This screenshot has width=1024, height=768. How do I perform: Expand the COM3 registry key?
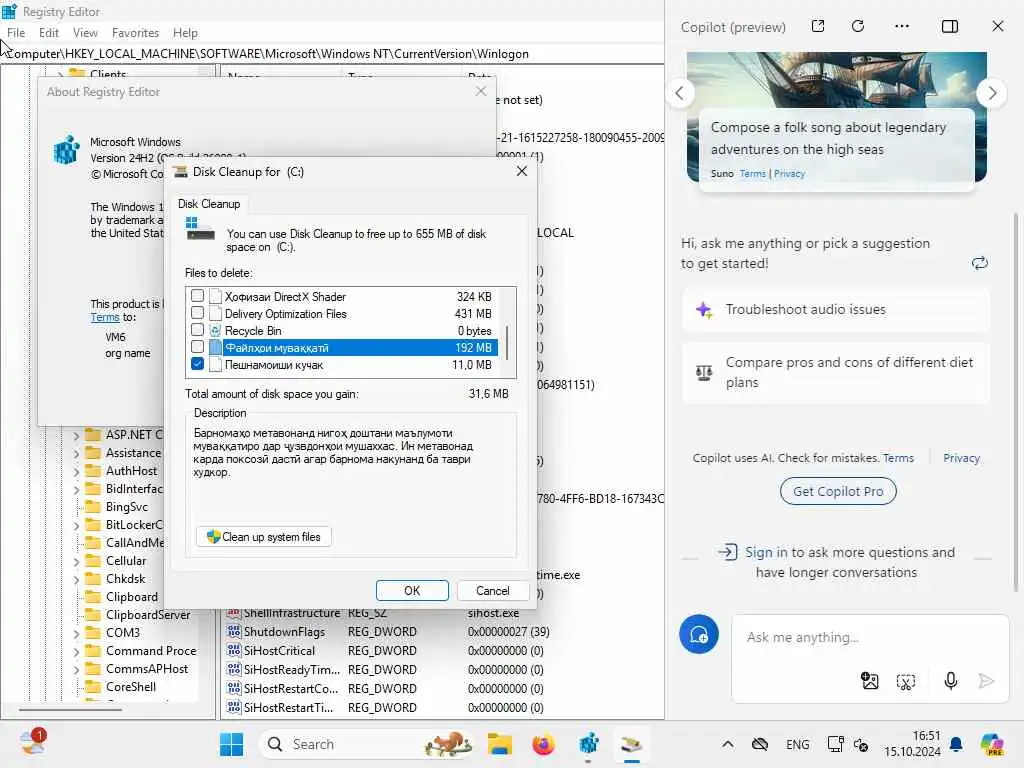coord(76,633)
